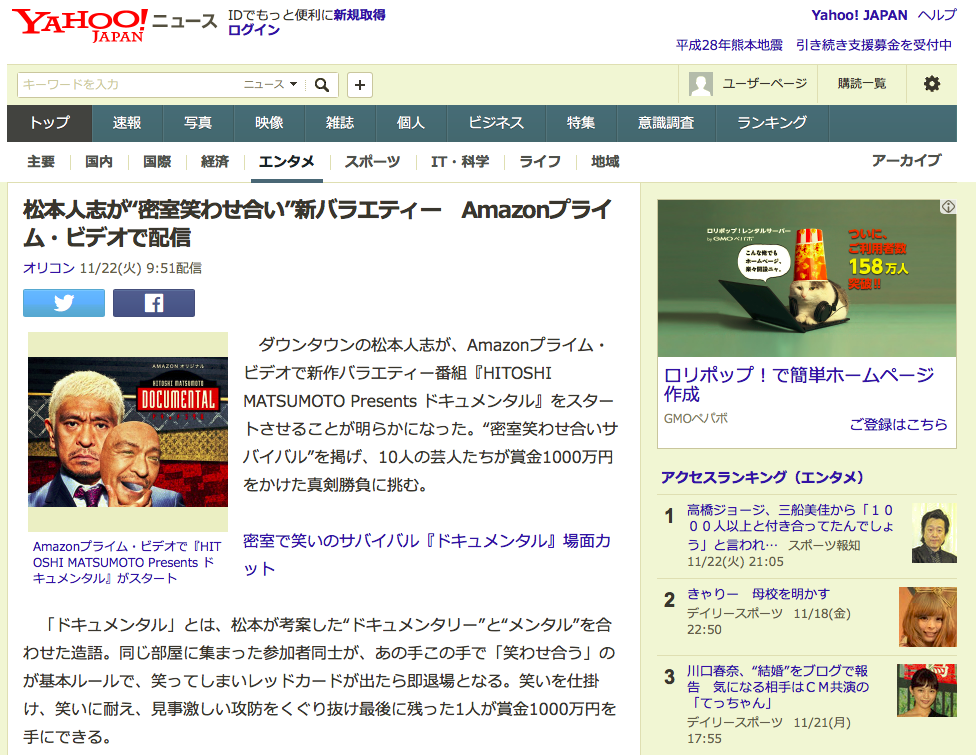Click the image caption link under photo
Image resolution: width=976 pixels, height=755 pixels.
[127, 562]
